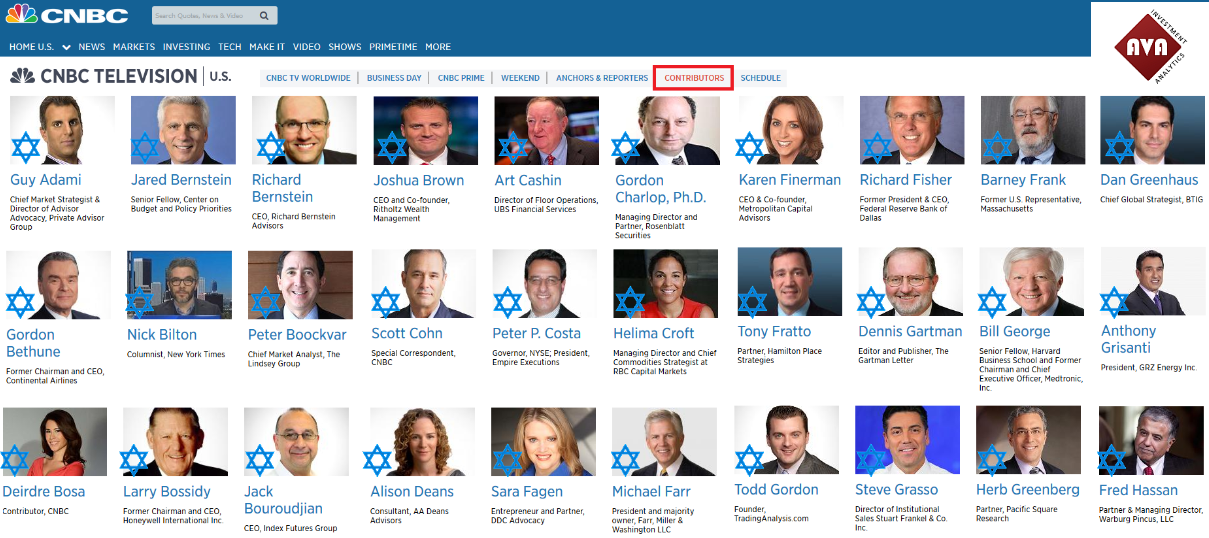
Task: Click the photo thumbnail above Guy Adami
Action: pos(62,130)
